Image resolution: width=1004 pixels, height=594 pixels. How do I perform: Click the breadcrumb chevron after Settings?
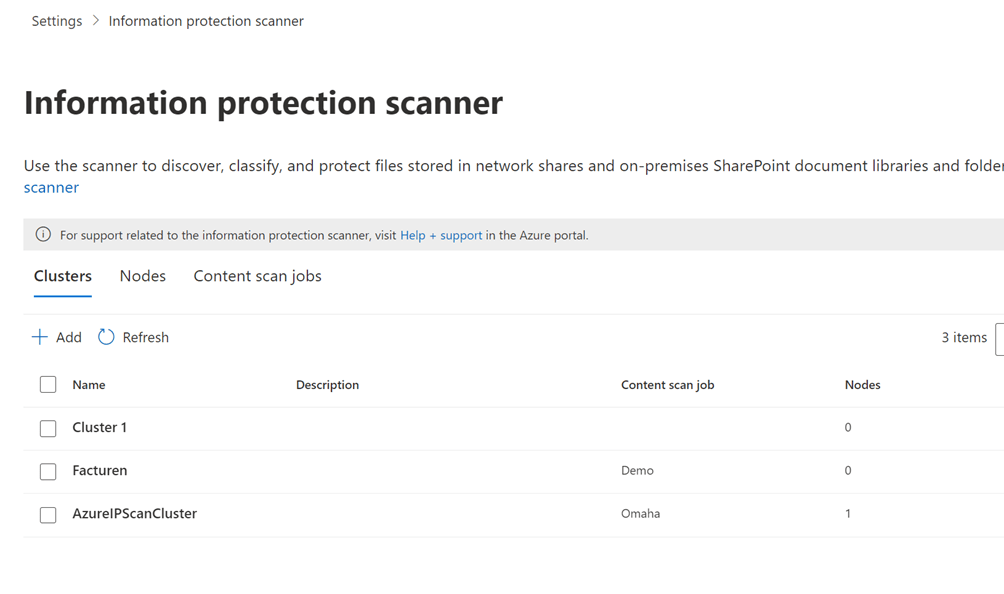coord(96,21)
